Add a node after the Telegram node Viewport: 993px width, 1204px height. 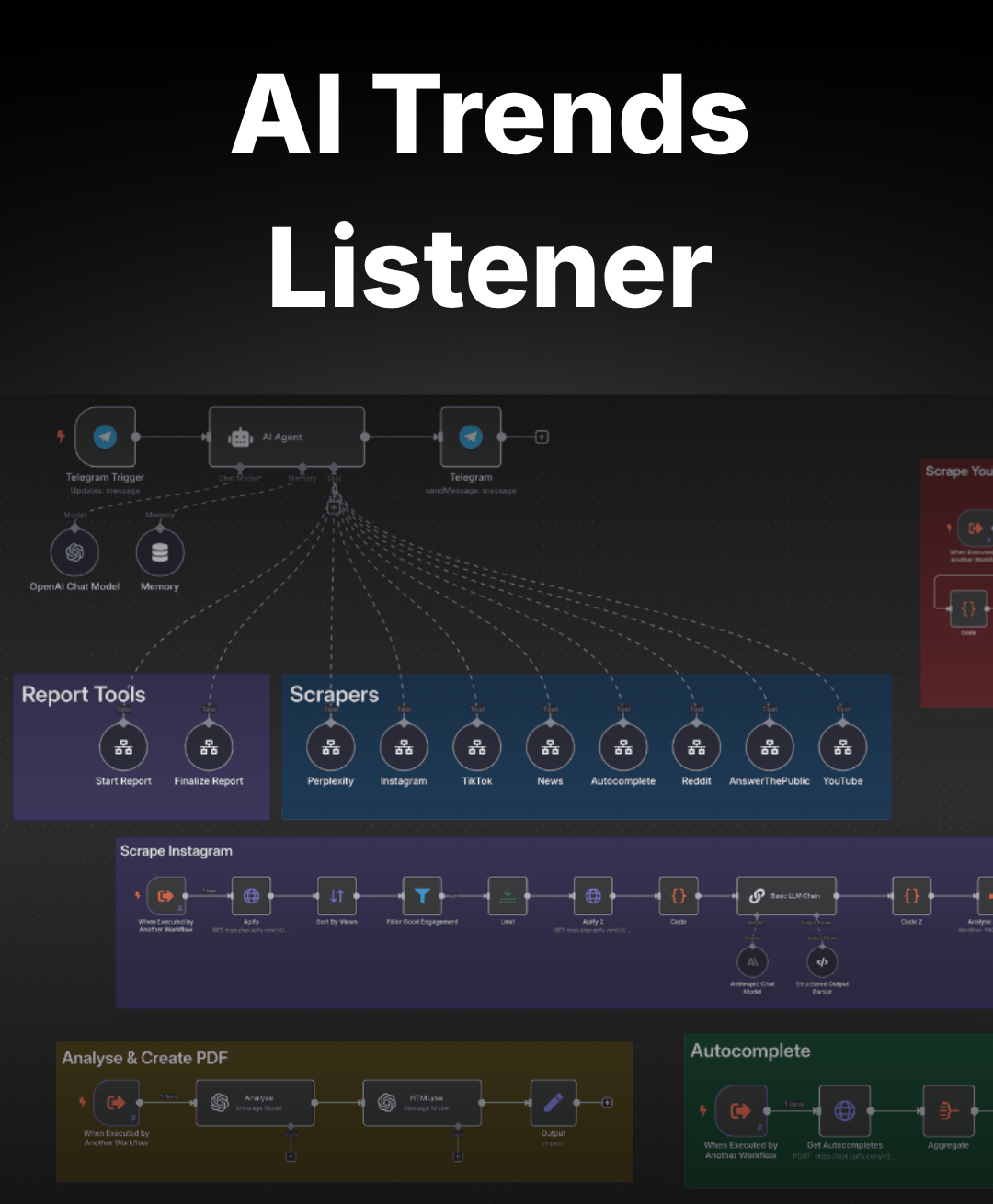click(x=542, y=437)
